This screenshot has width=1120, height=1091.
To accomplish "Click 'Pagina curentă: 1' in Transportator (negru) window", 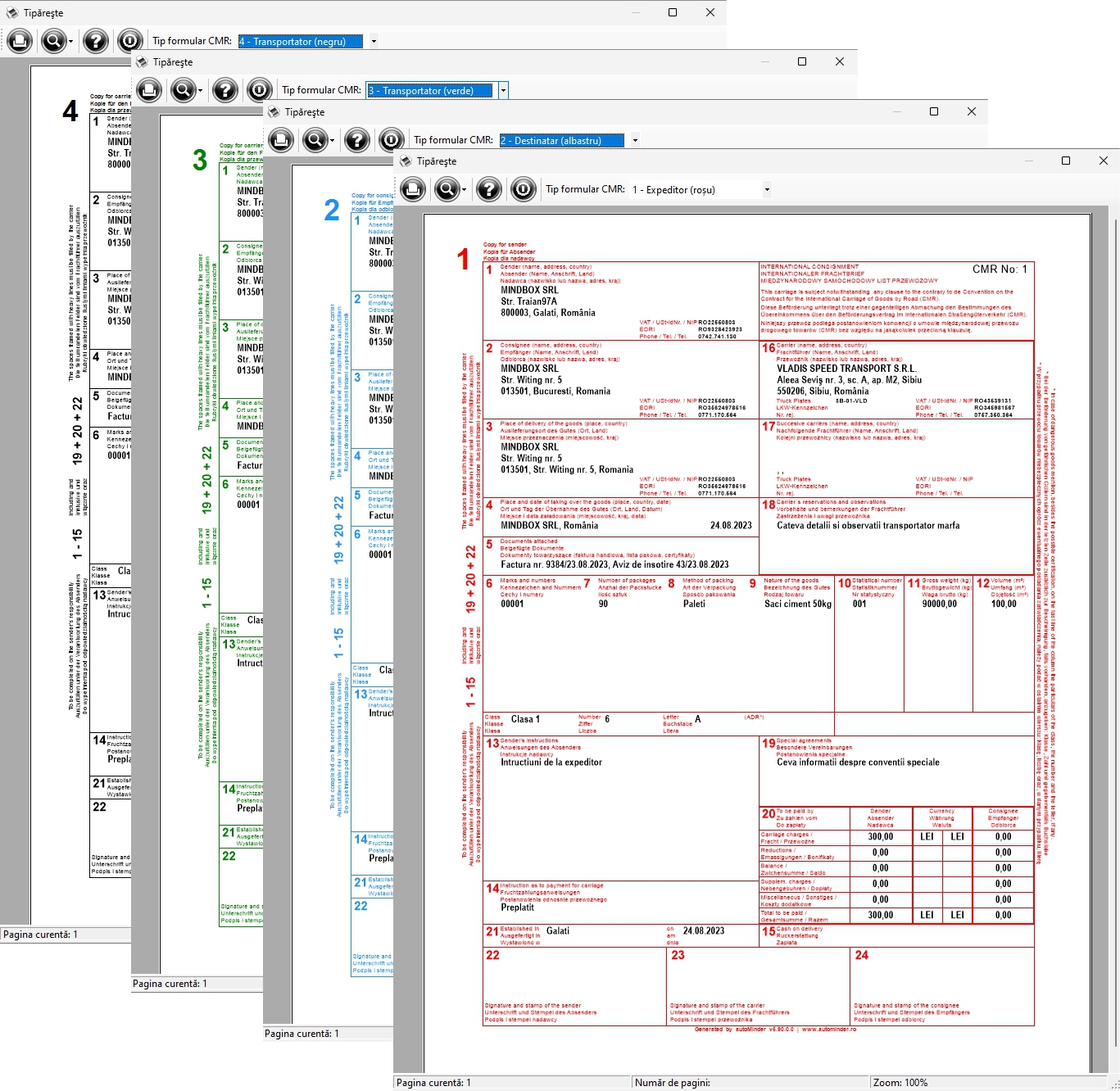I will (x=40, y=935).
